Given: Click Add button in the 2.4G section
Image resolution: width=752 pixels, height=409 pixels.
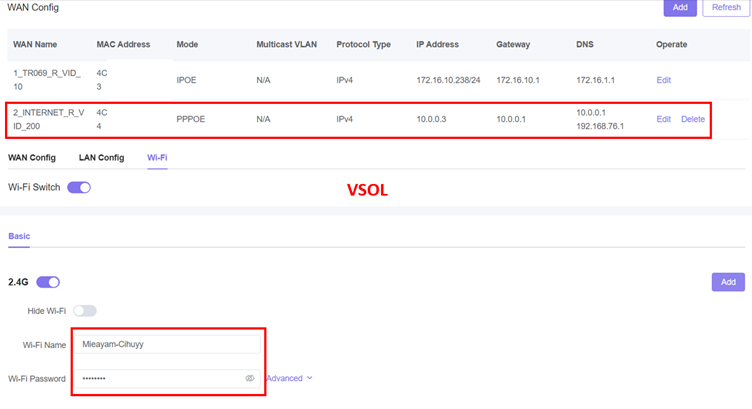Looking at the screenshot, I should click(728, 283).
